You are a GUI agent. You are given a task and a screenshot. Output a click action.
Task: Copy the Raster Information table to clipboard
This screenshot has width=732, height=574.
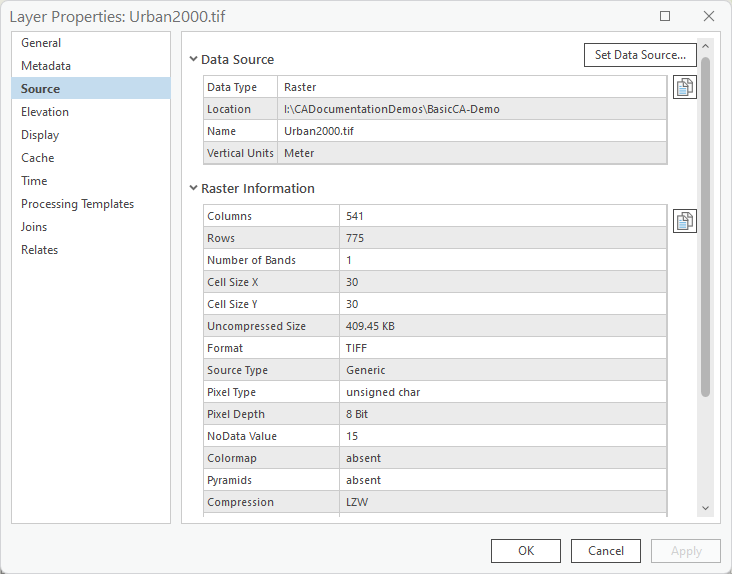pyautogui.click(x=684, y=221)
